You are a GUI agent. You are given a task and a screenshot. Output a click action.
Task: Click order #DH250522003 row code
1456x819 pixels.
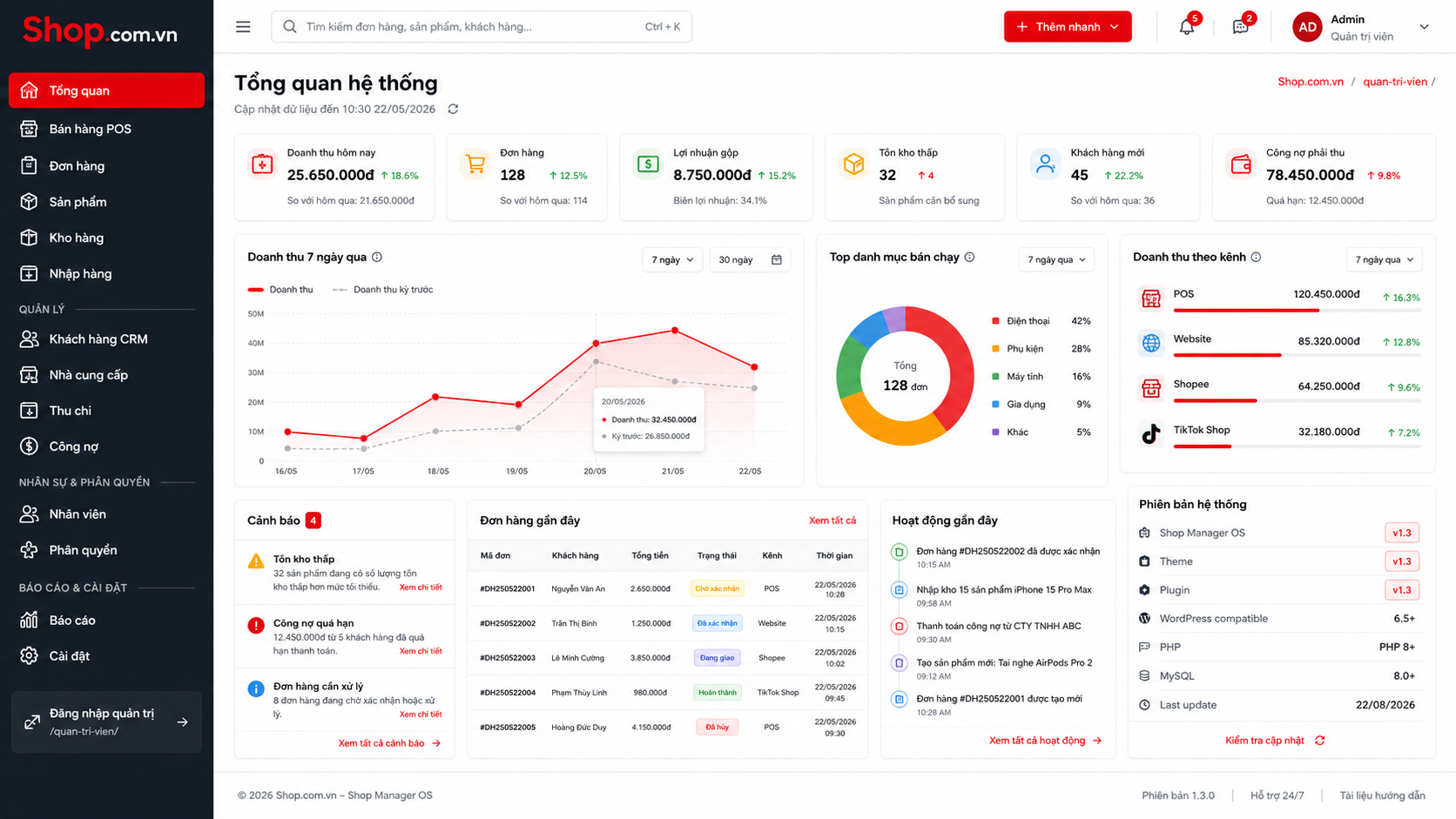[x=508, y=658]
